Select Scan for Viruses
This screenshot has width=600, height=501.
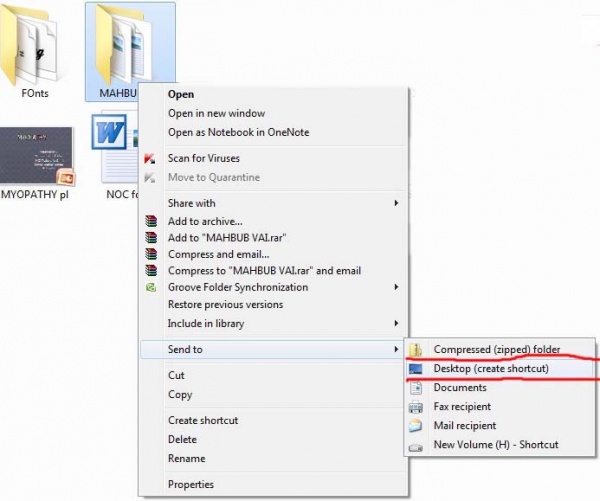273,158
